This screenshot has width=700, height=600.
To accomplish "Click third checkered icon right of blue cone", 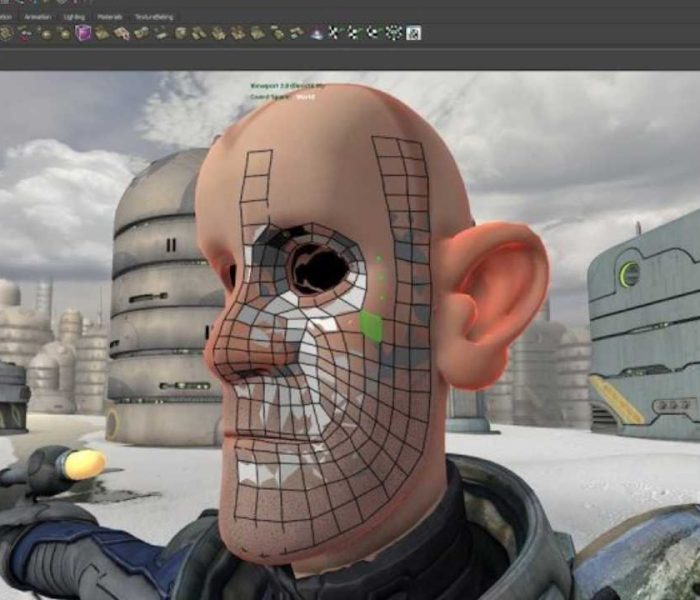I will pyautogui.click(x=374, y=33).
